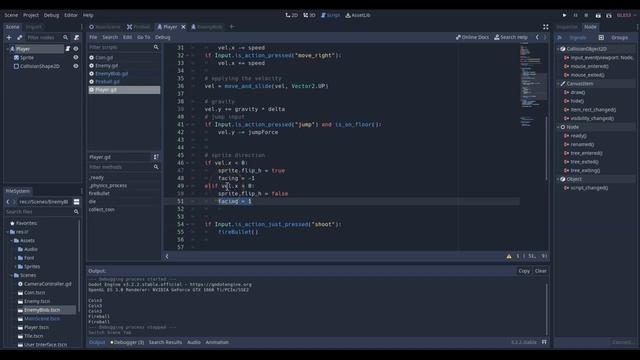Open the script editor Go To menu

[143, 37]
